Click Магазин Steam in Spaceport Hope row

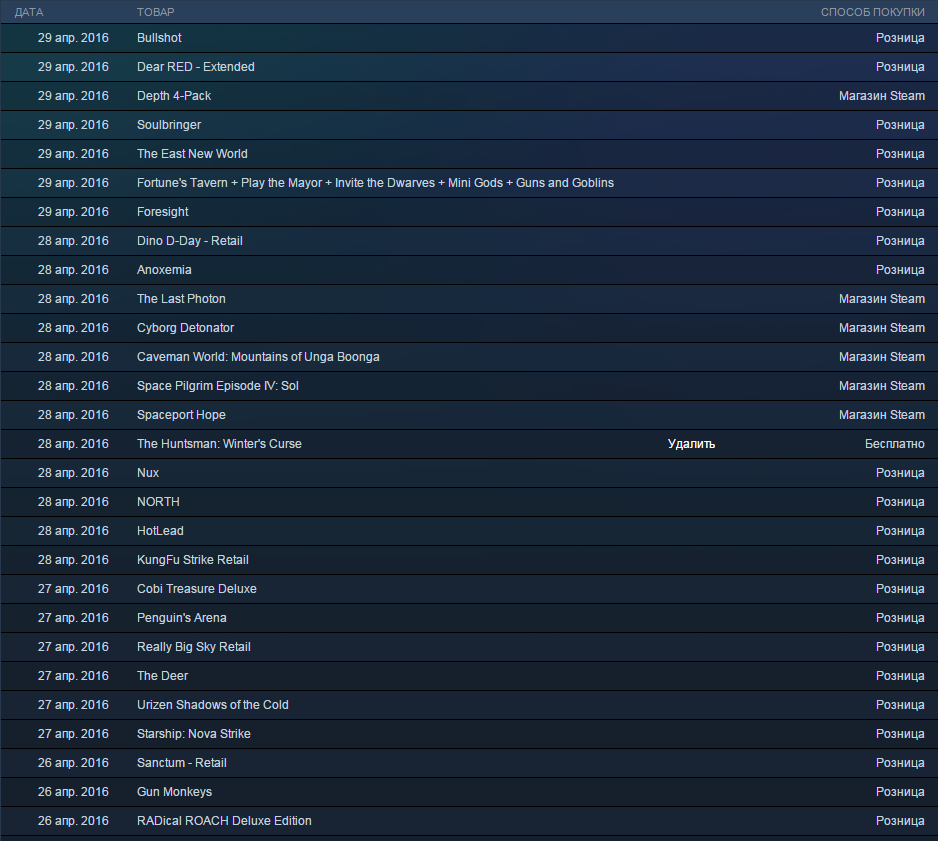tap(882, 415)
